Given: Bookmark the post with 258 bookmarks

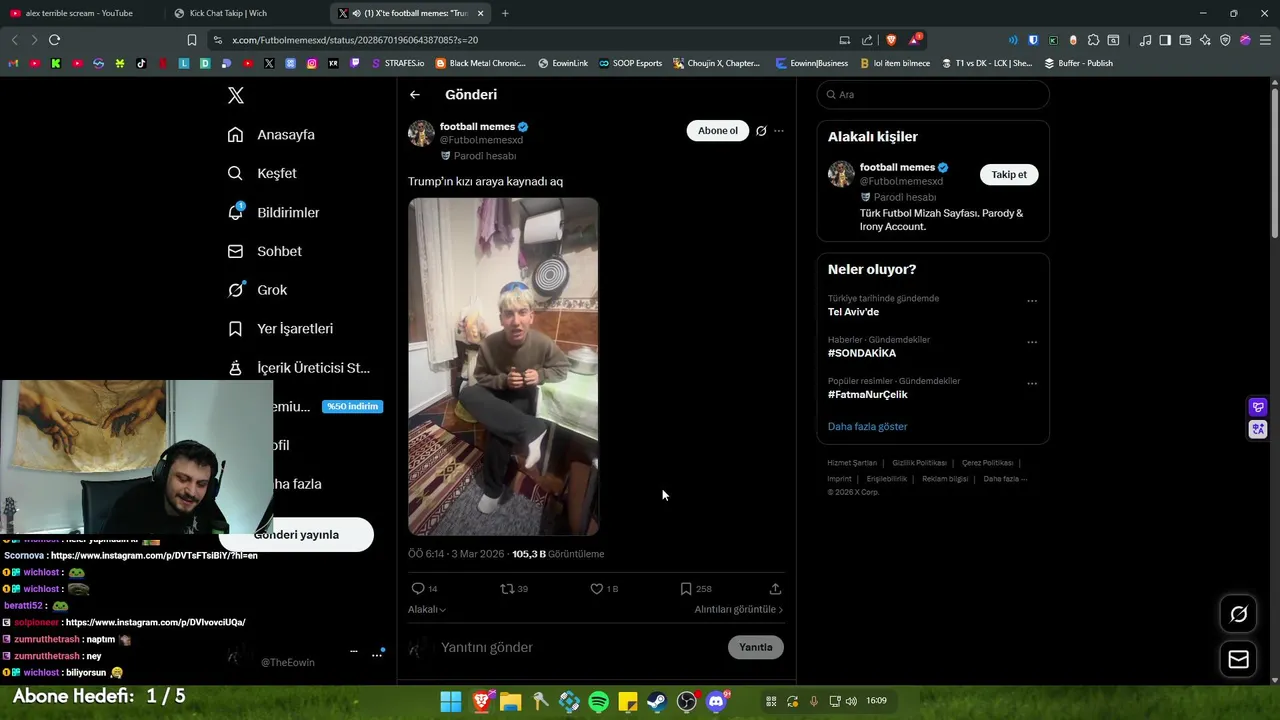Looking at the screenshot, I should coord(686,589).
